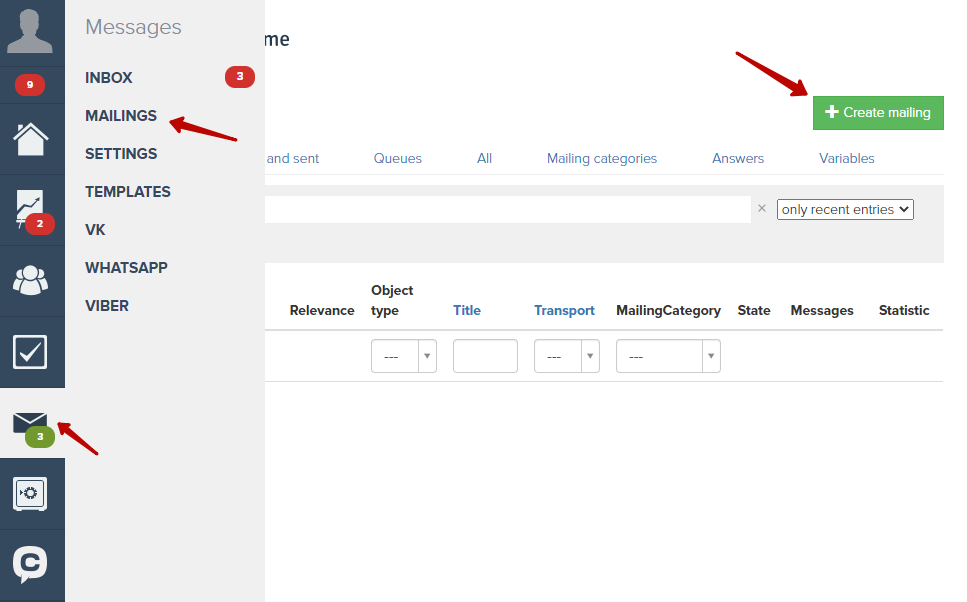This screenshot has width=967, height=602.
Task: Click the State column header
Action: pyautogui.click(x=754, y=310)
